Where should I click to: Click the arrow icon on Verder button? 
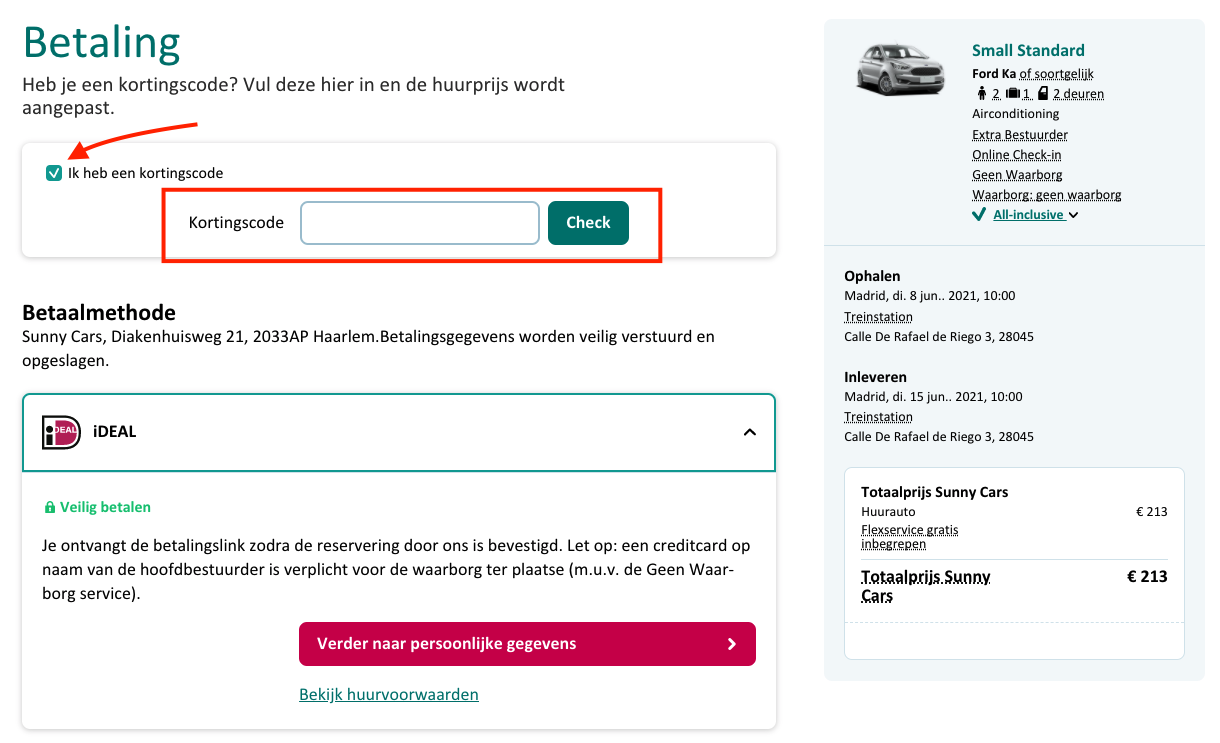(x=732, y=644)
